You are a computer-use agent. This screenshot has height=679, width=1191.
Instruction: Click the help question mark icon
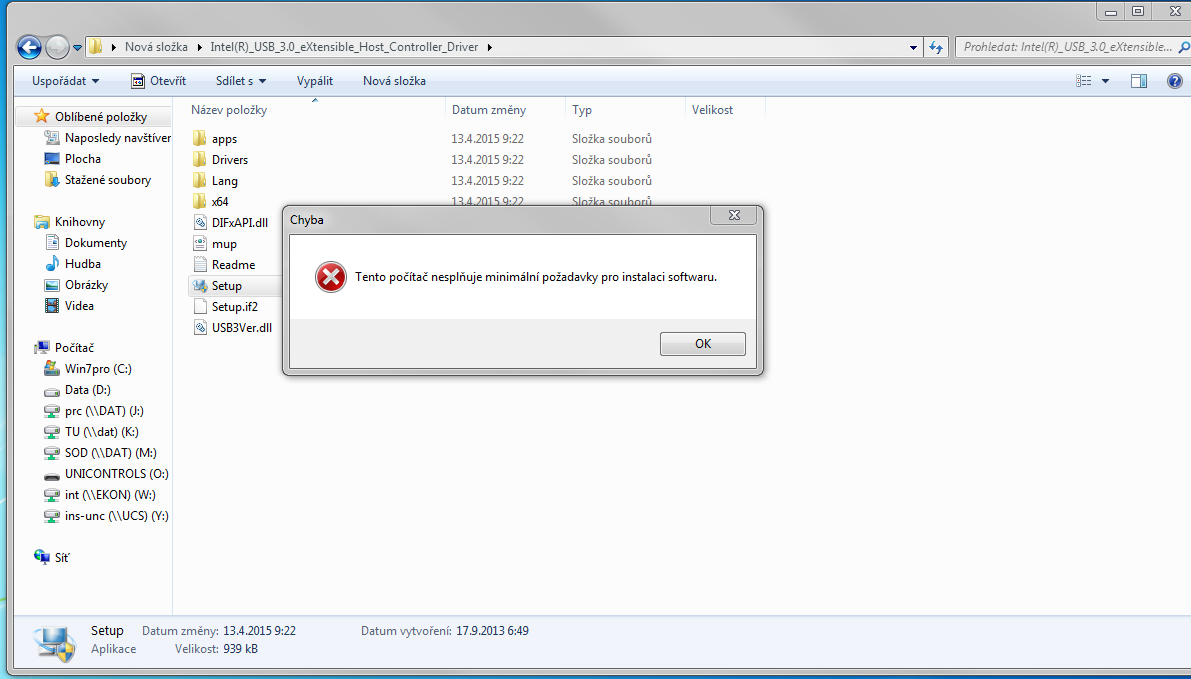pos(1174,81)
